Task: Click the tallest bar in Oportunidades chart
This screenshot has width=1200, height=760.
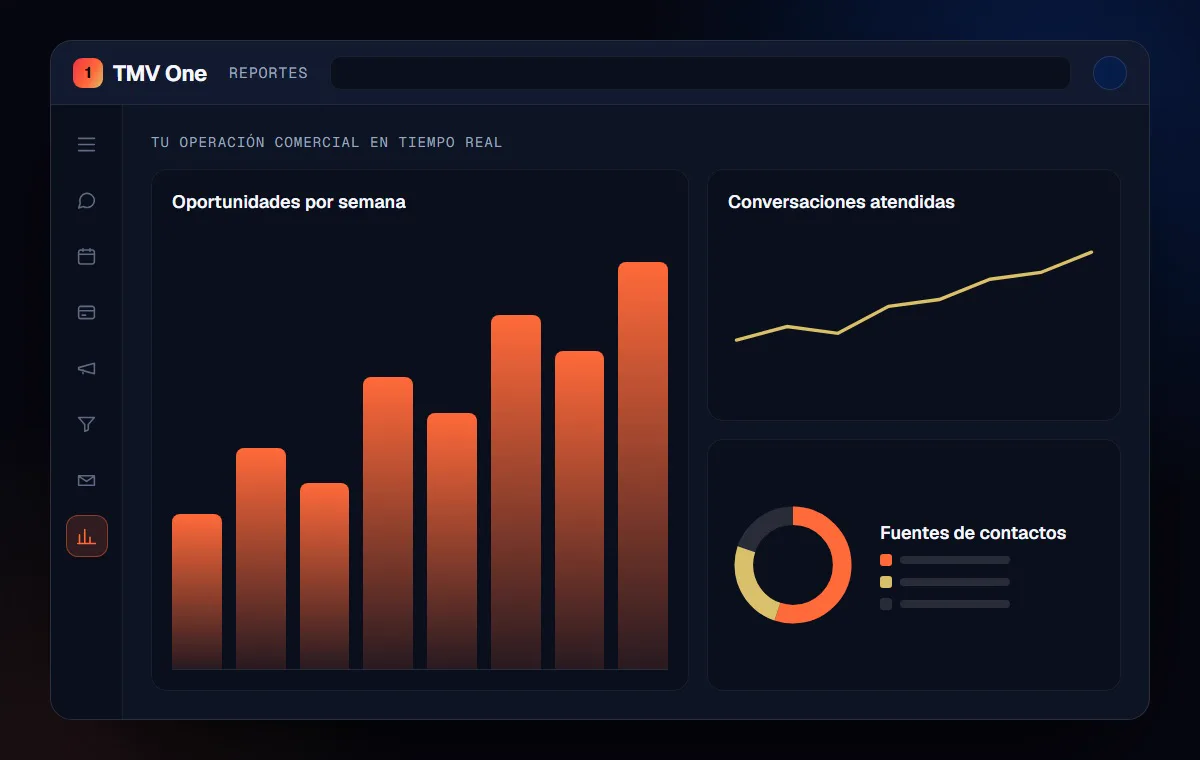Action: pos(643,465)
